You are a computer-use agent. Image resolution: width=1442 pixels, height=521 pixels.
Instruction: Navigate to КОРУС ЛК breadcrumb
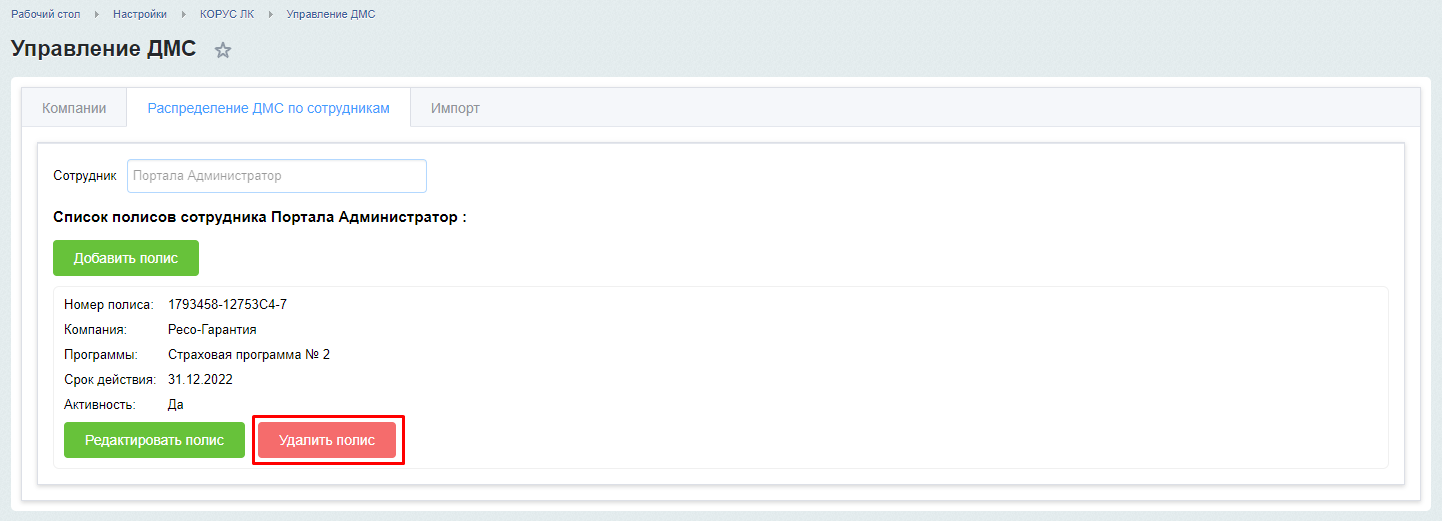click(x=227, y=15)
